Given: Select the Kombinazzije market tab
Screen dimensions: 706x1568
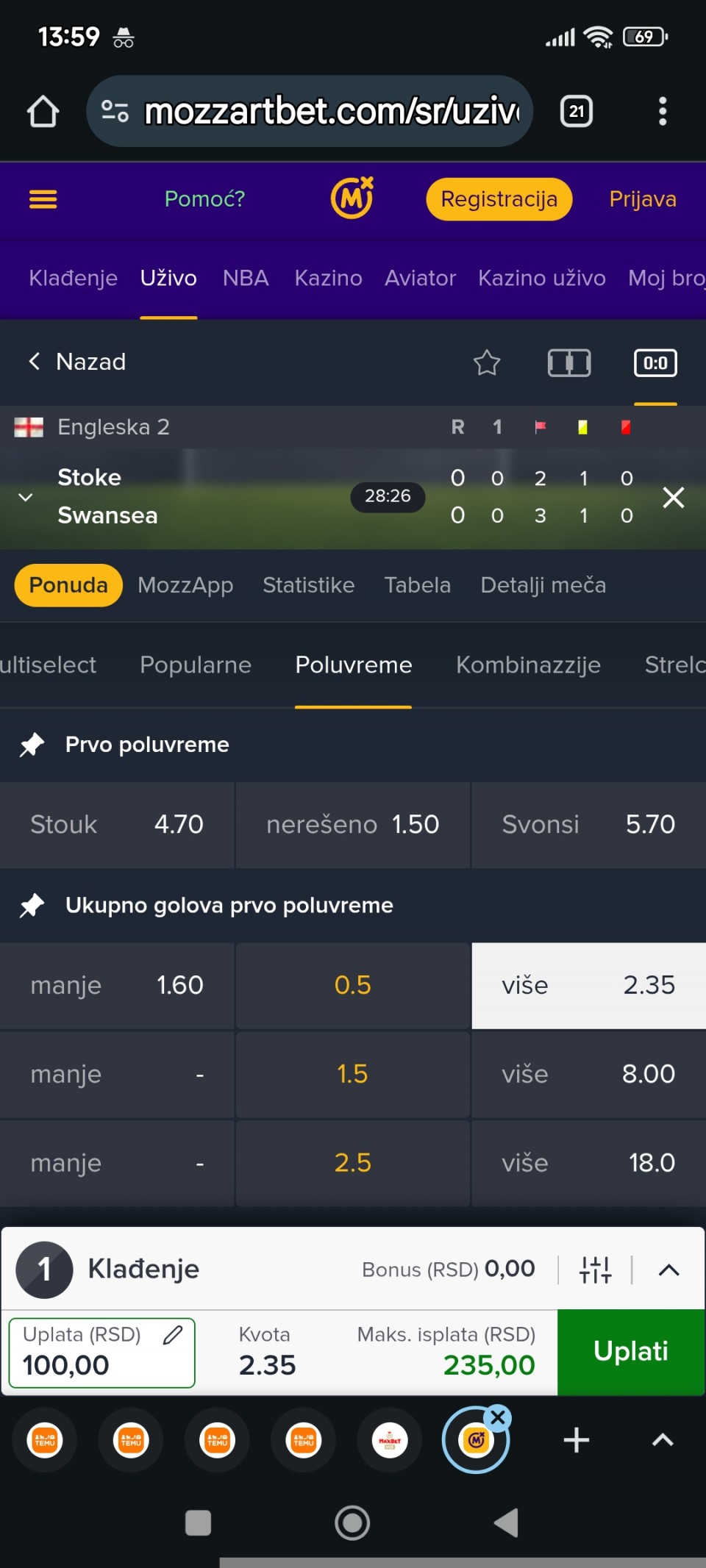Looking at the screenshot, I should pyautogui.click(x=528, y=665).
